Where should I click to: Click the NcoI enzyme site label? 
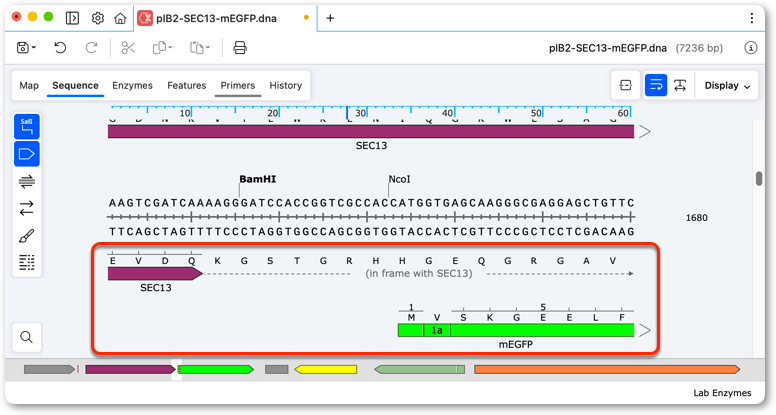[399, 179]
